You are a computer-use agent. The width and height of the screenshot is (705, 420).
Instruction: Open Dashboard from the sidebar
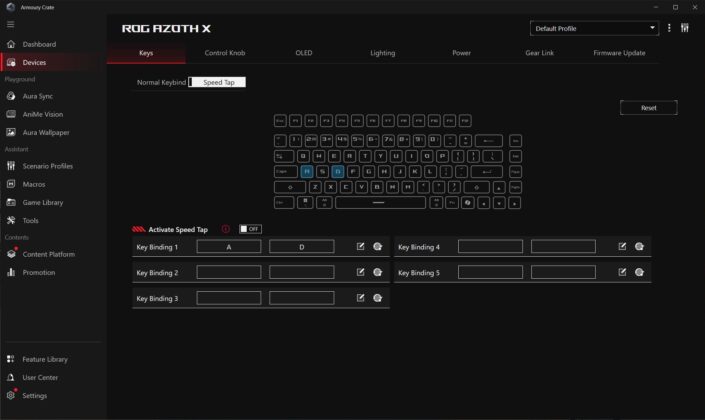[x=39, y=44]
